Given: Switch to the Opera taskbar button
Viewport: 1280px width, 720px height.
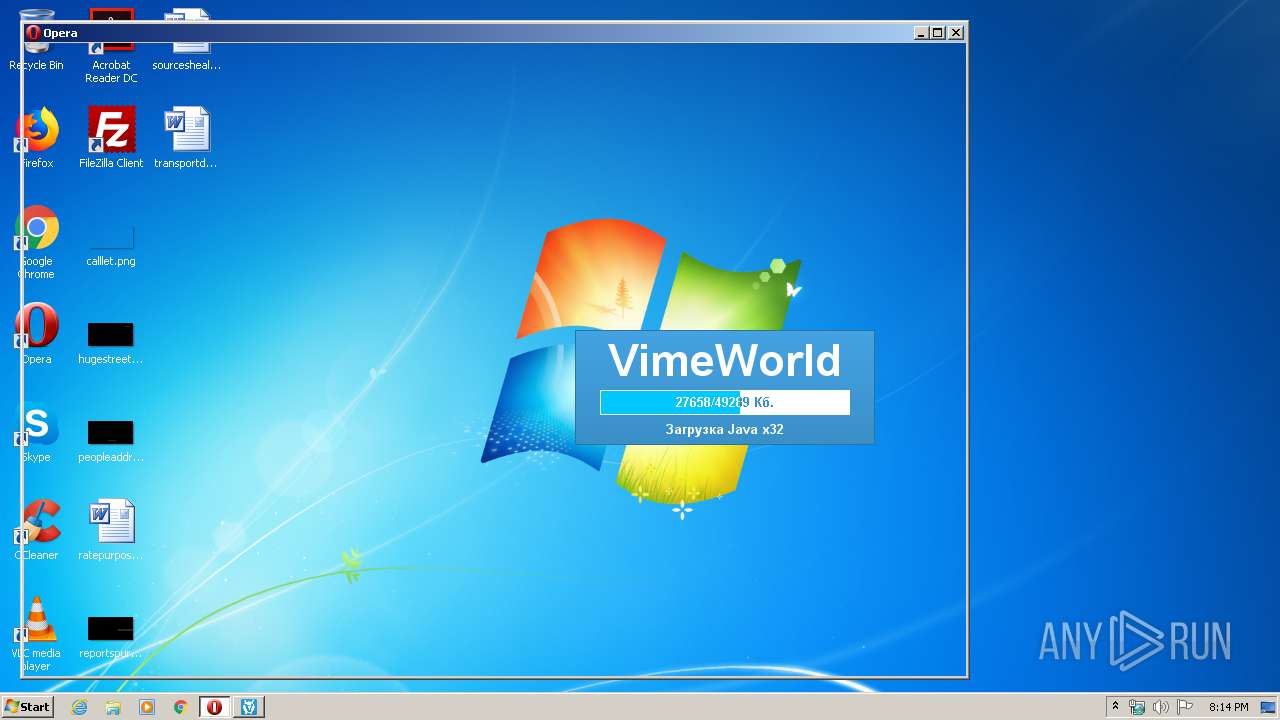Looking at the screenshot, I should tap(214, 707).
